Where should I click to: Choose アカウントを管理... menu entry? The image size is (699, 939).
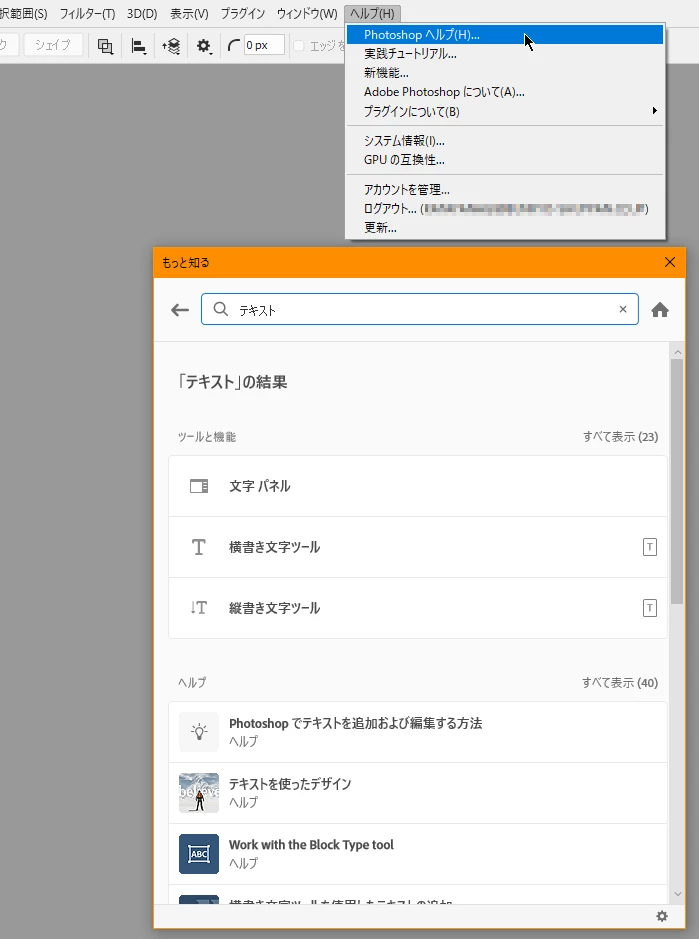(505, 190)
